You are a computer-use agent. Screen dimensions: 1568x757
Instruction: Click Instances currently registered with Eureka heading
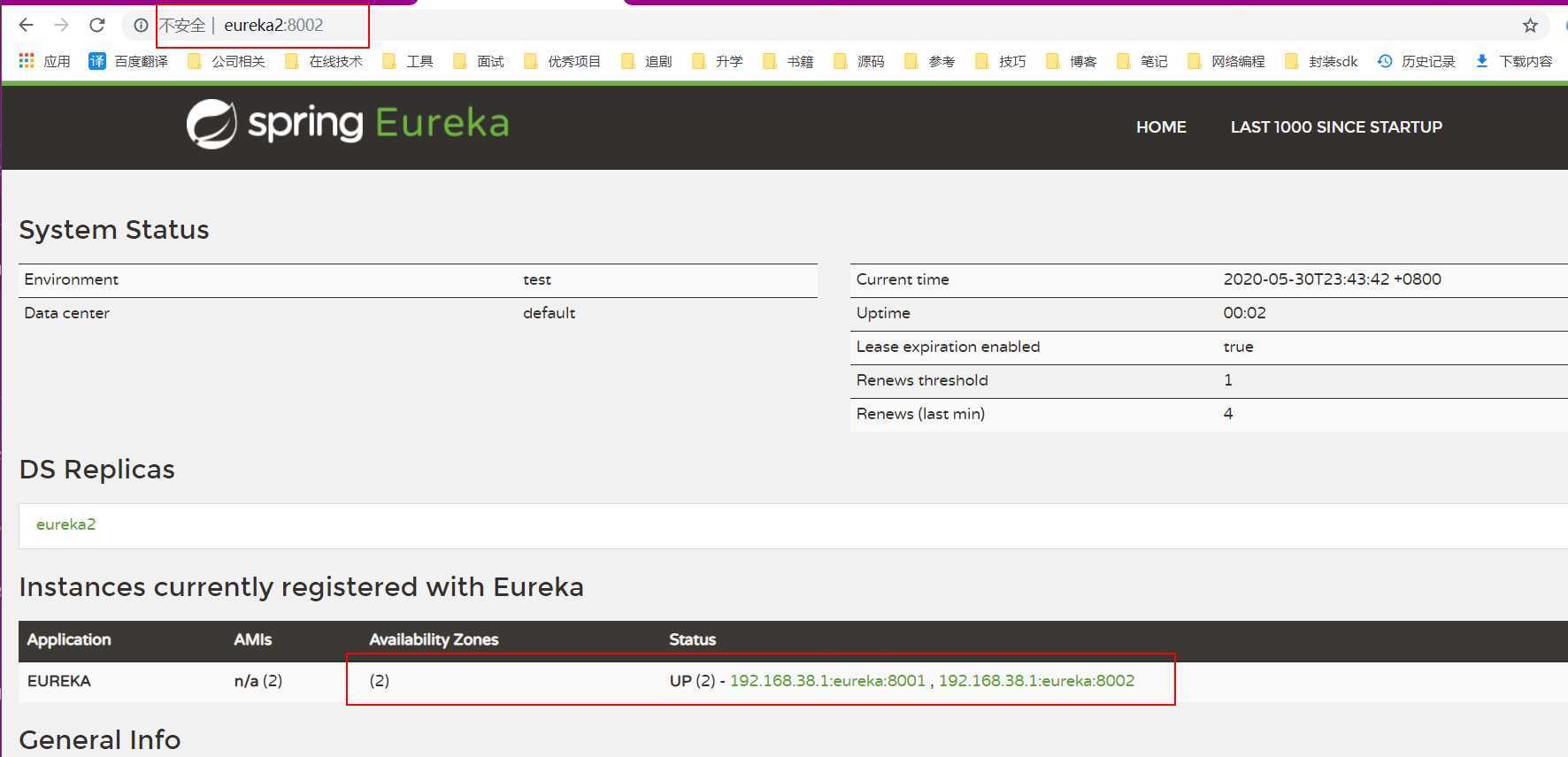tap(302, 587)
